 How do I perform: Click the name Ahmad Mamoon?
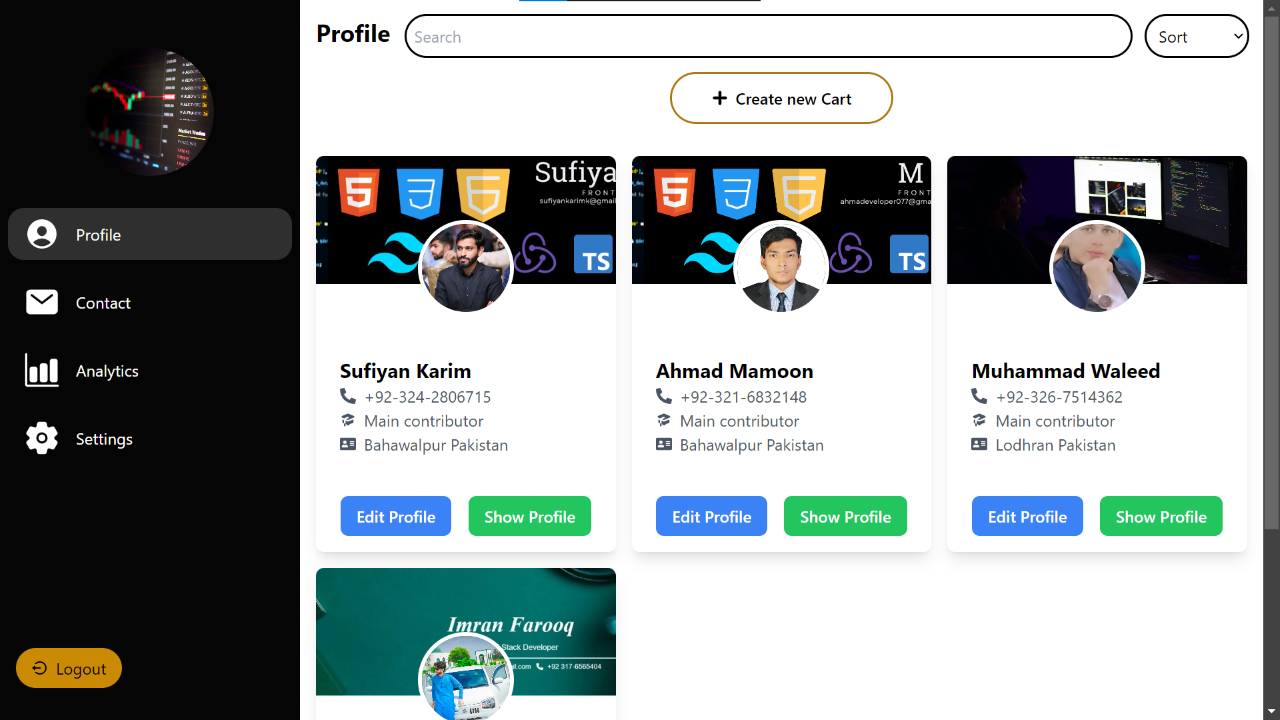pyautogui.click(x=735, y=370)
